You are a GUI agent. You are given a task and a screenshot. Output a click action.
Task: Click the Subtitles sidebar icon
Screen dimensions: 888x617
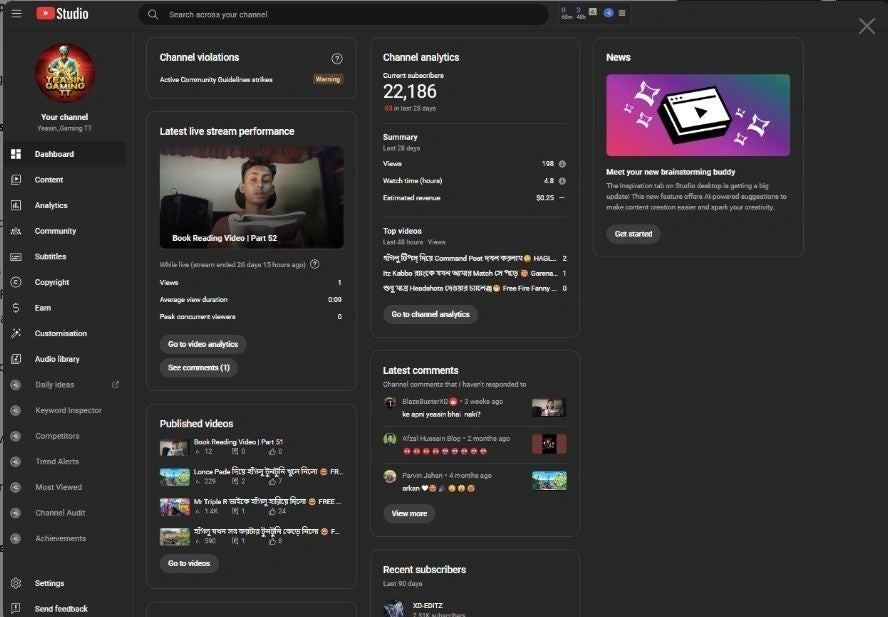coord(15,256)
